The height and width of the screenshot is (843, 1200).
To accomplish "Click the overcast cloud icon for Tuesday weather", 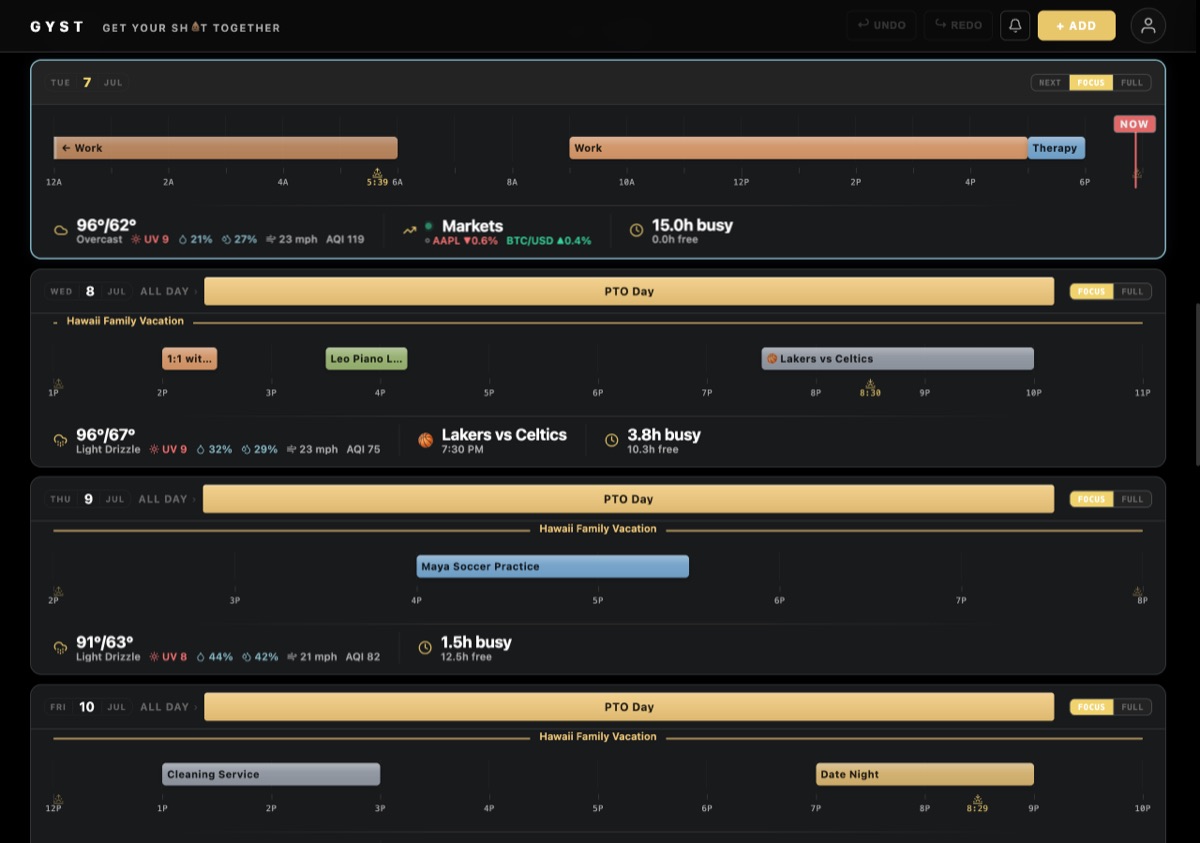I will tap(61, 230).
